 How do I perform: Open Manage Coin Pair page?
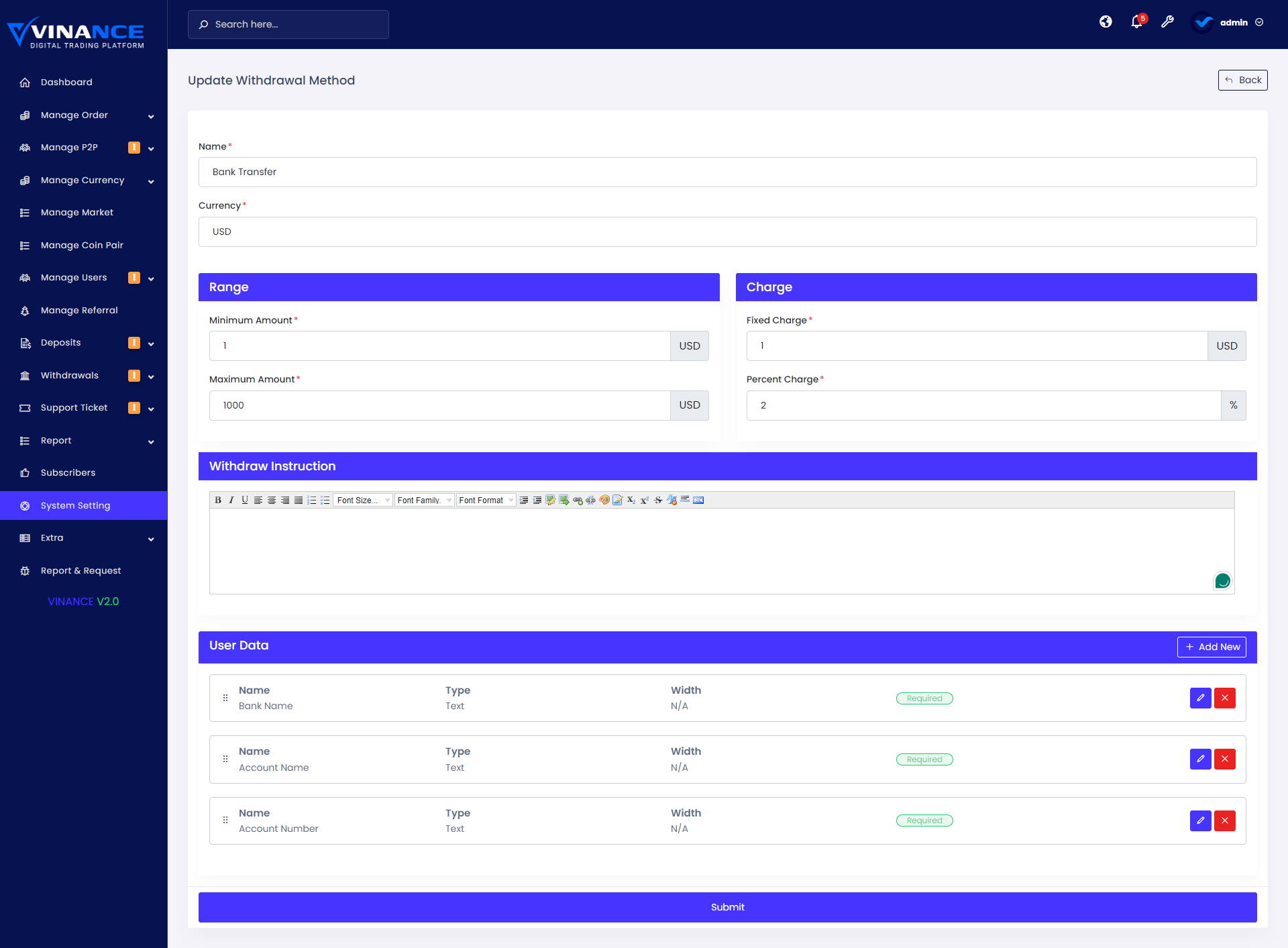84,246
